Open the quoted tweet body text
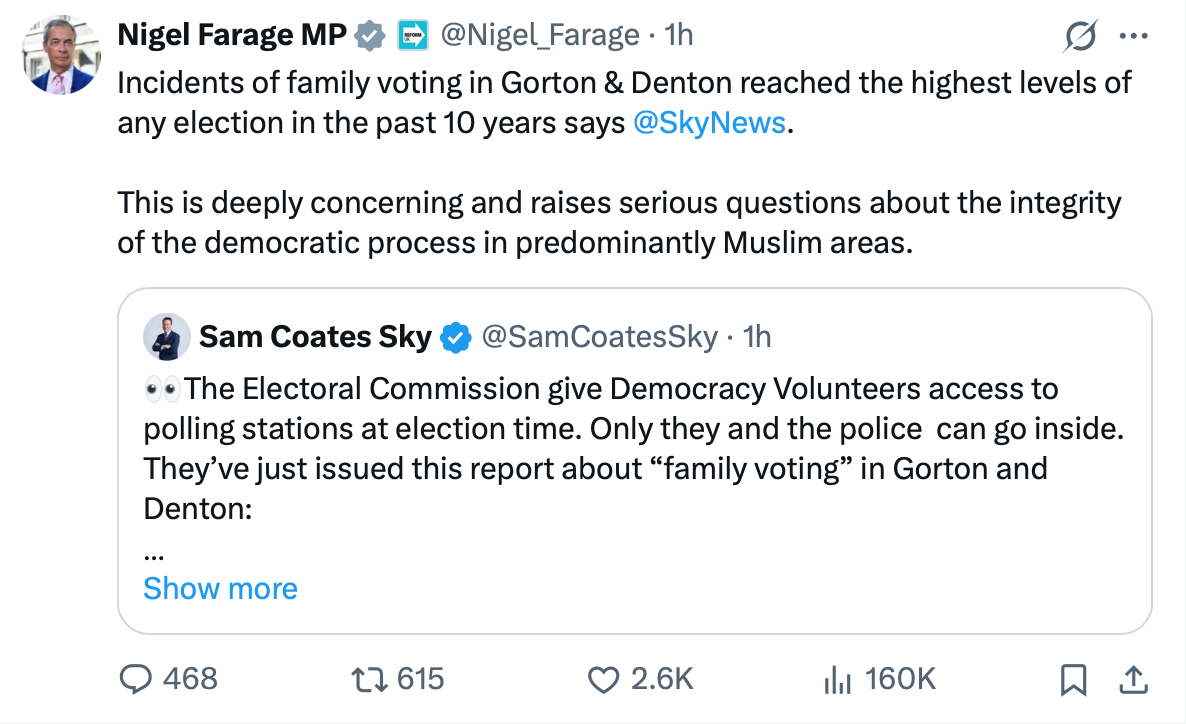Image resolution: width=1186 pixels, height=724 pixels. tap(600, 450)
